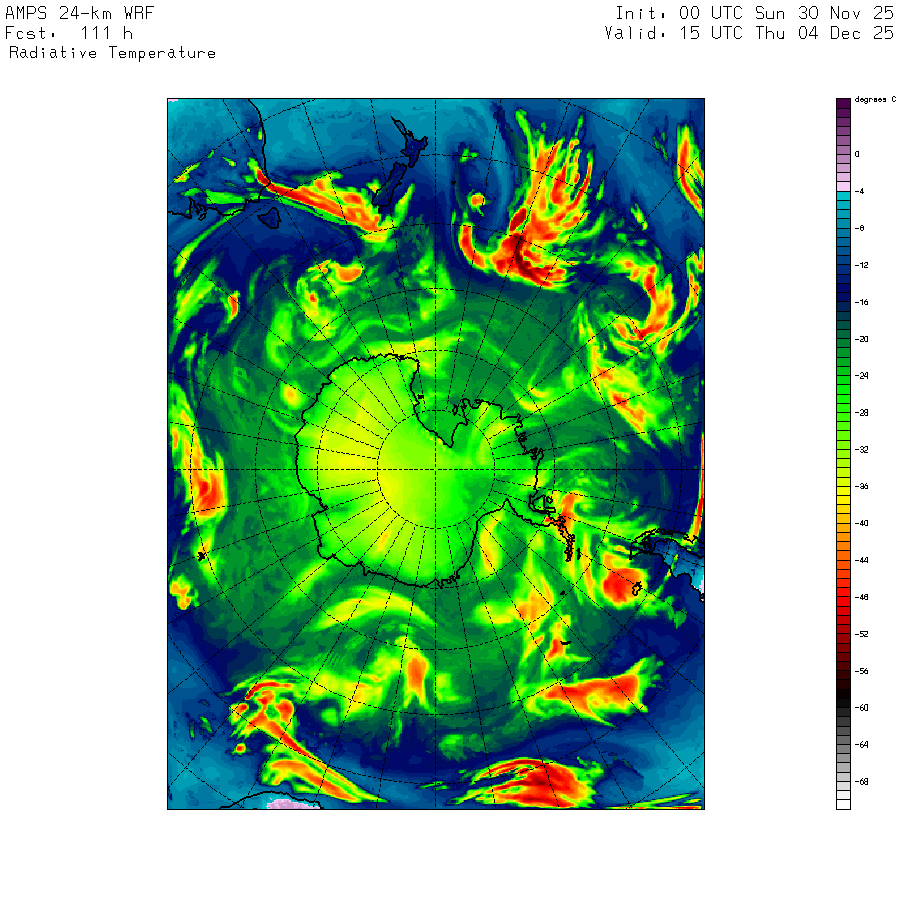Click the -48 value on the color scale
The image size is (900, 900).
pos(862,598)
